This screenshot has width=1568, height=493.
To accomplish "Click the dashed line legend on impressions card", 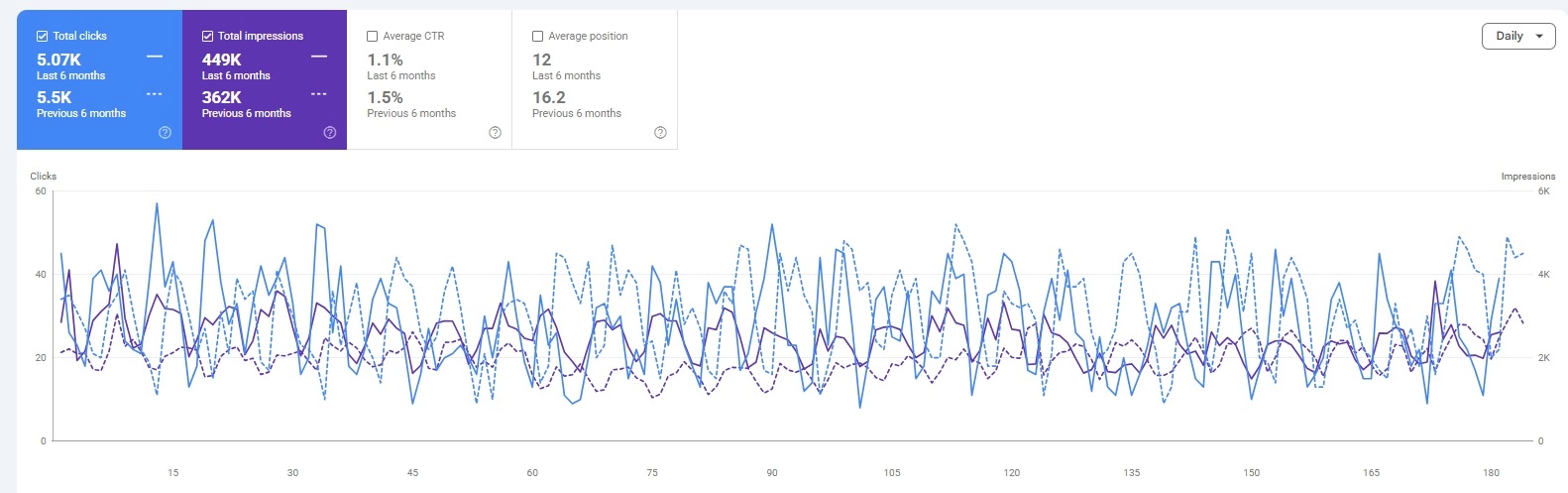I will (x=319, y=94).
